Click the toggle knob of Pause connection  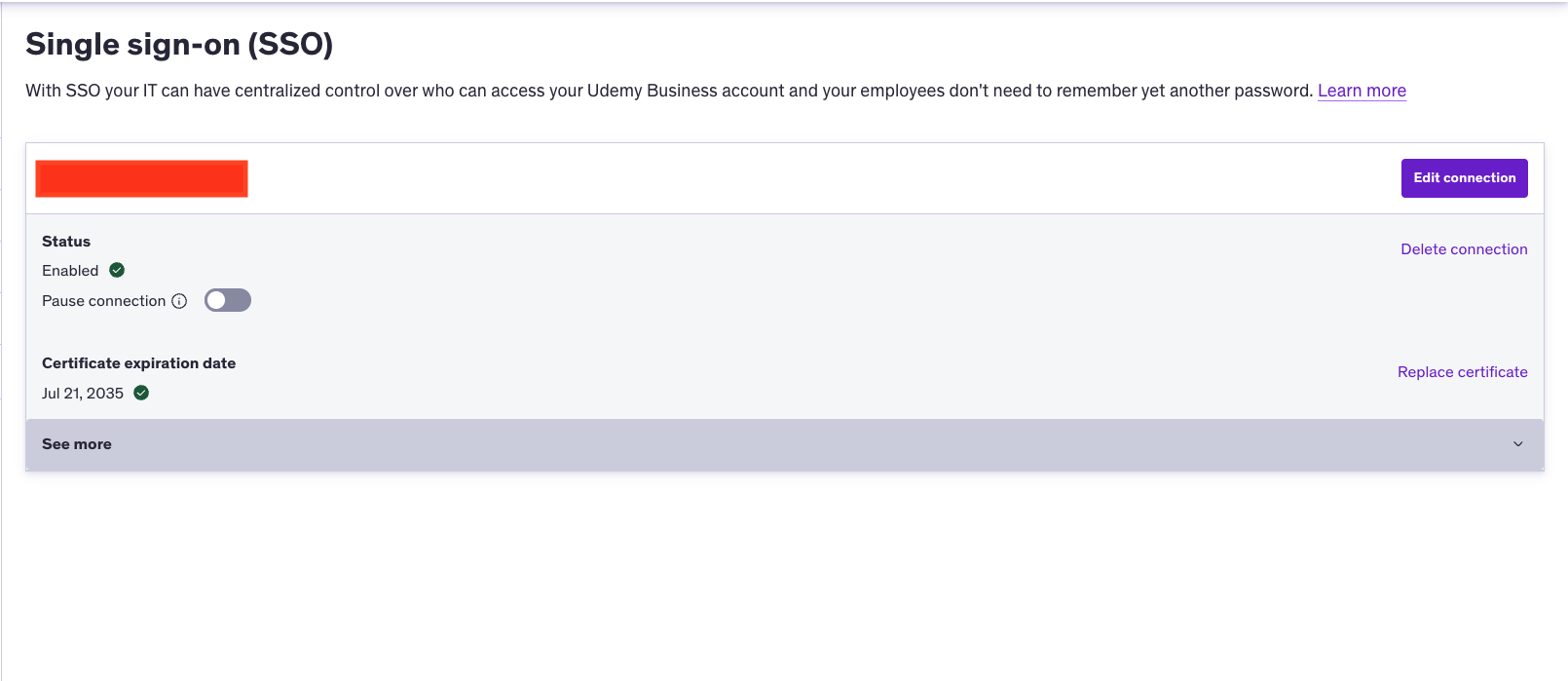216,300
